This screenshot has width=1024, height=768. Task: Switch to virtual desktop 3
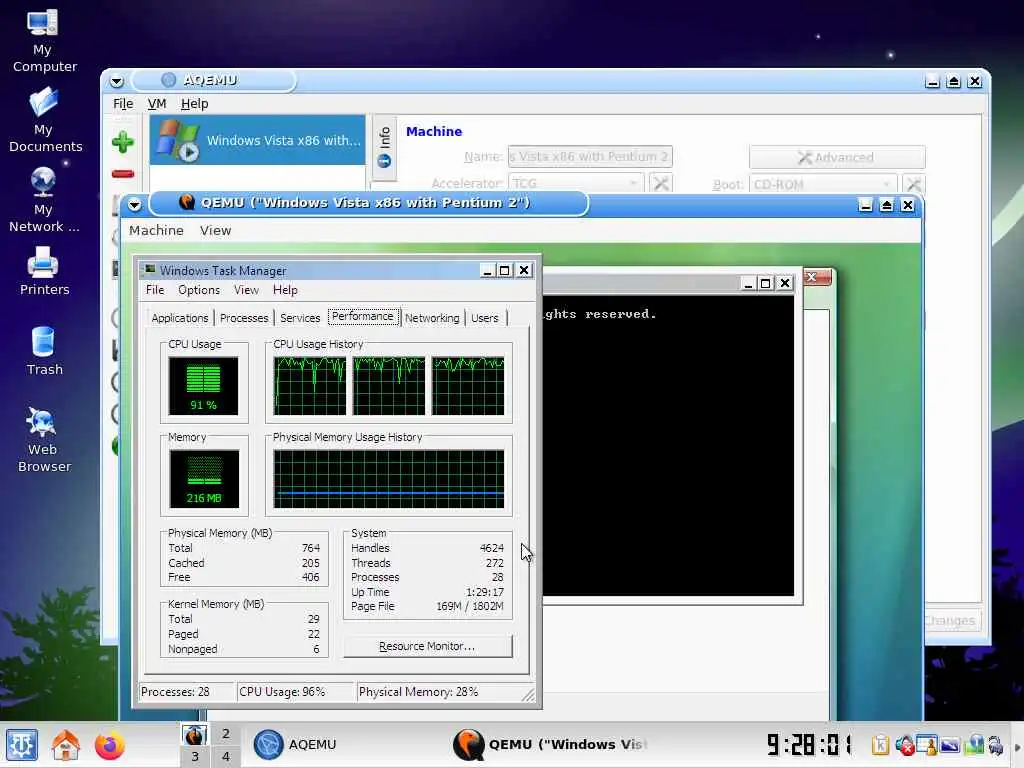coord(195,756)
